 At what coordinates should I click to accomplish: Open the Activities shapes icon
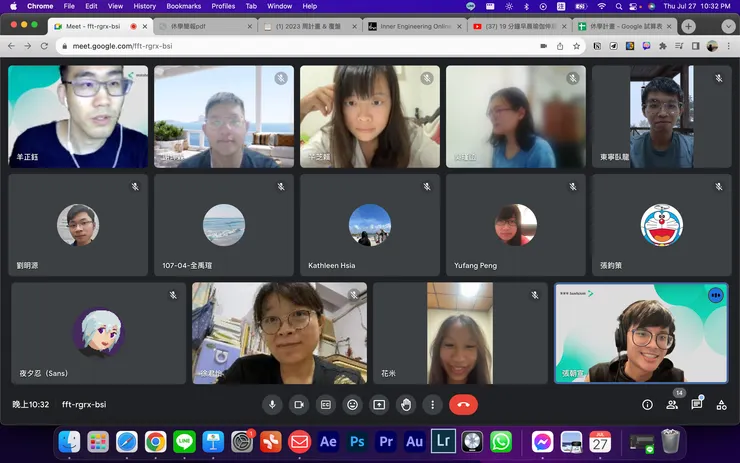(x=721, y=404)
